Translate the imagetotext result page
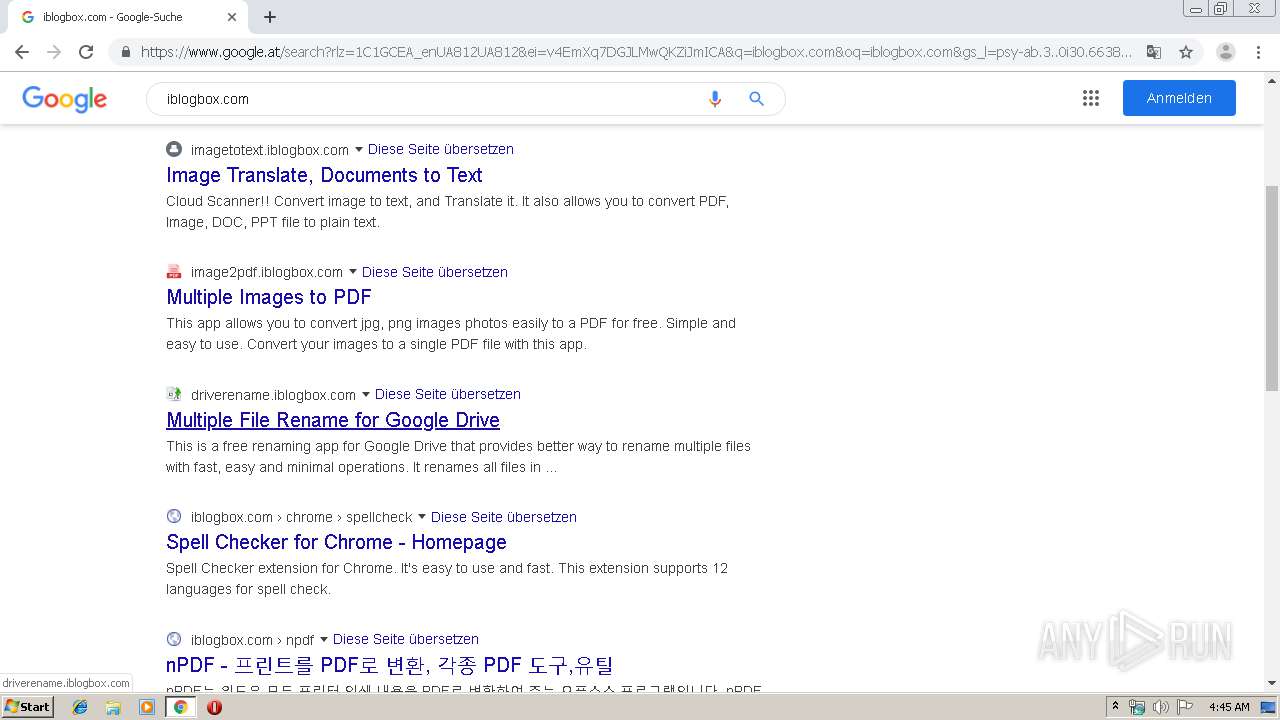Viewport: 1280px width, 720px height. 441,149
